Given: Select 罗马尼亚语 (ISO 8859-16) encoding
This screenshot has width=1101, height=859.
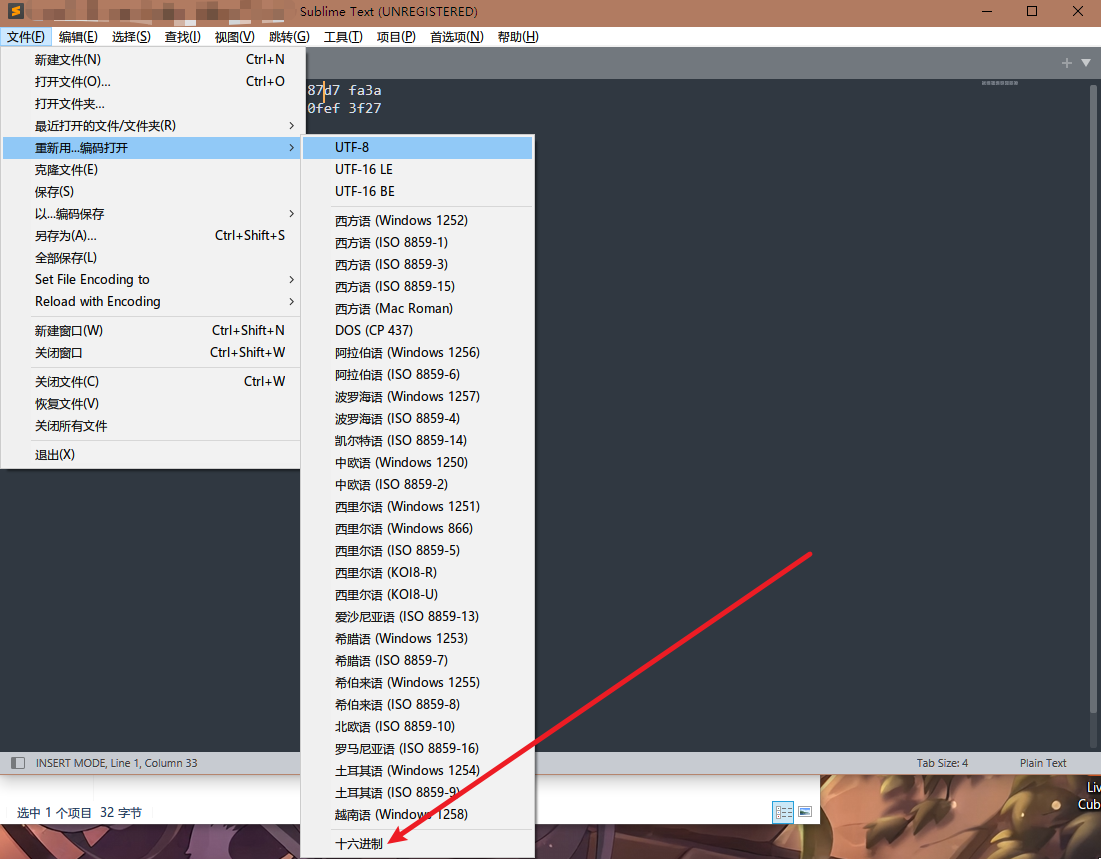Looking at the screenshot, I should [x=418, y=748].
